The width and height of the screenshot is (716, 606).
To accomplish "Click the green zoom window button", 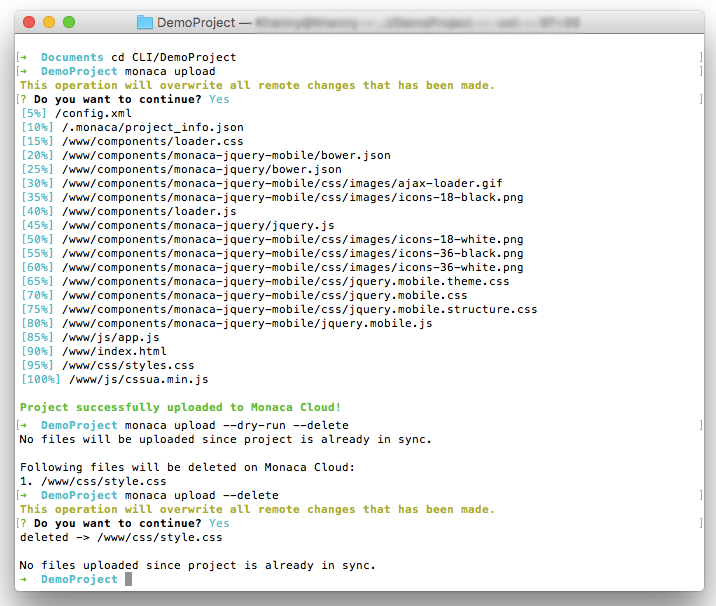I will click(x=69, y=22).
